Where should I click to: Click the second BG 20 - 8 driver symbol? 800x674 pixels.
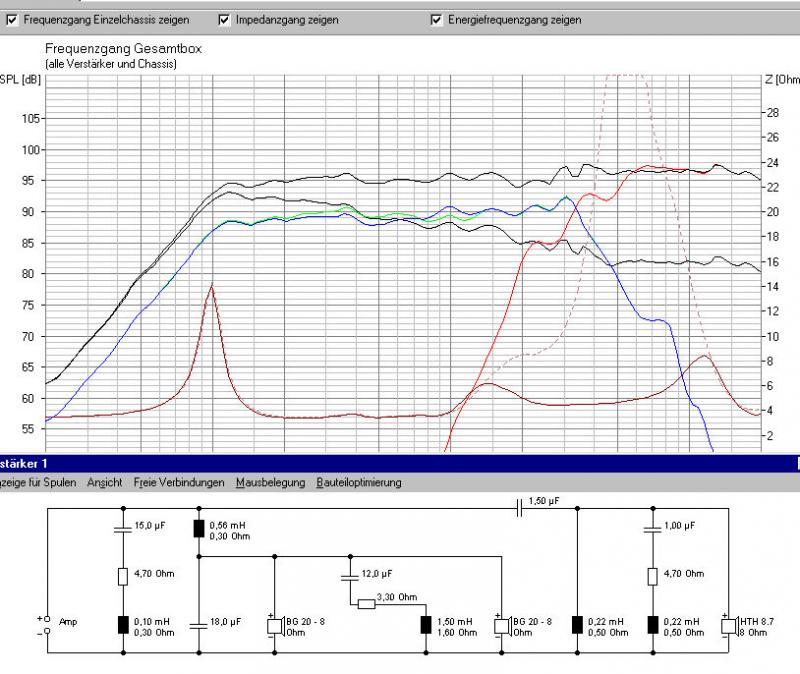point(499,627)
